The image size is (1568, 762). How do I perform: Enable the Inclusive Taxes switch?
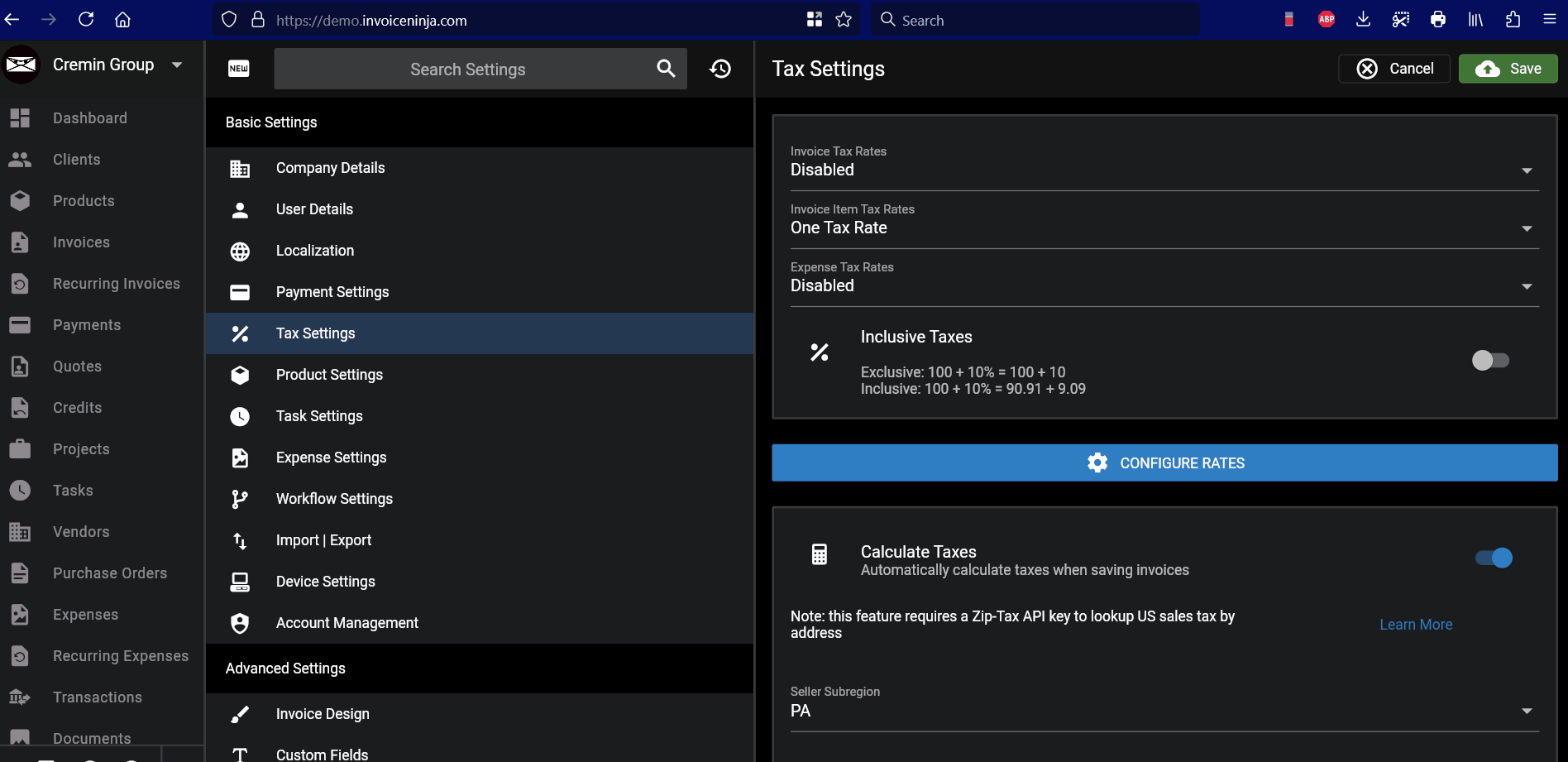(1490, 361)
